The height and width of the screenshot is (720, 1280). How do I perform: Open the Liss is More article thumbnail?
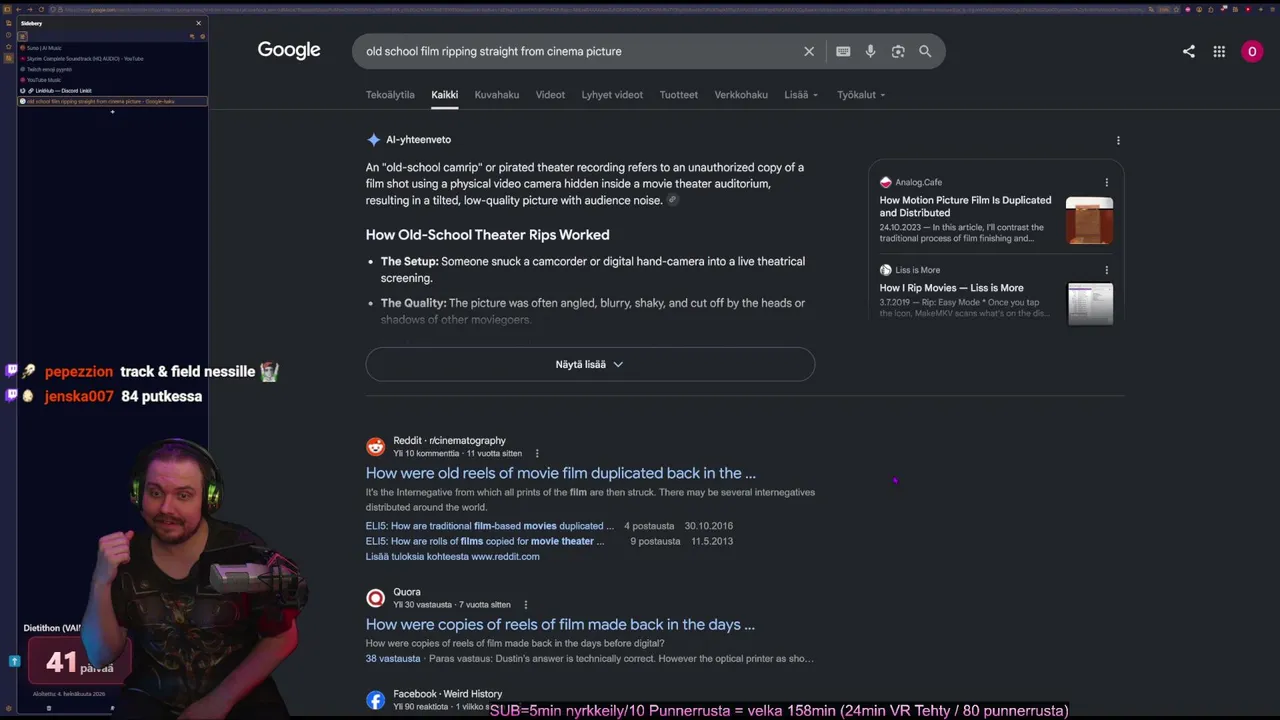pyautogui.click(x=1089, y=304)
